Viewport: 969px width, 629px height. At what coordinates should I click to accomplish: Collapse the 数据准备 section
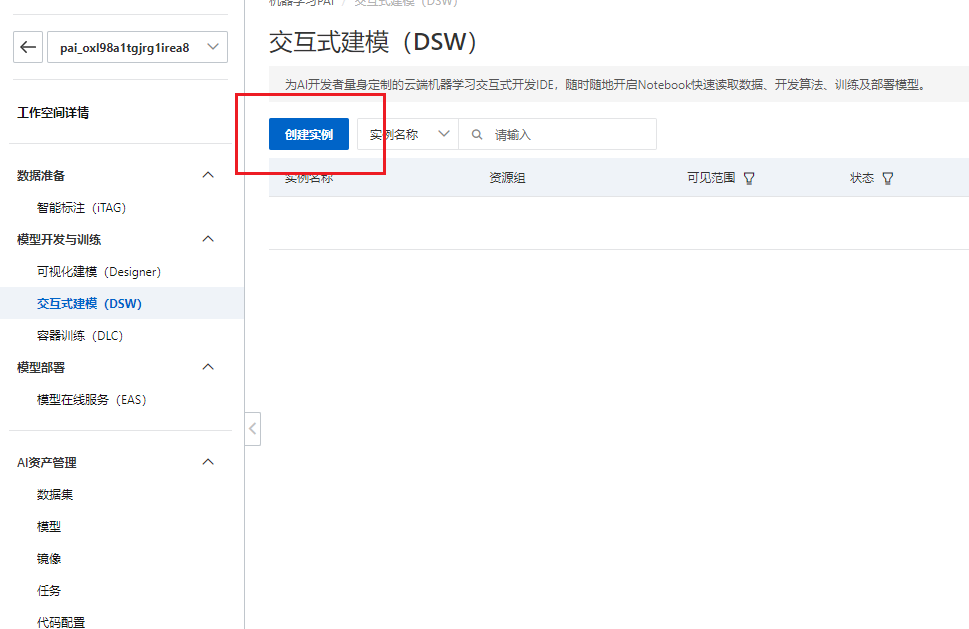208,175
